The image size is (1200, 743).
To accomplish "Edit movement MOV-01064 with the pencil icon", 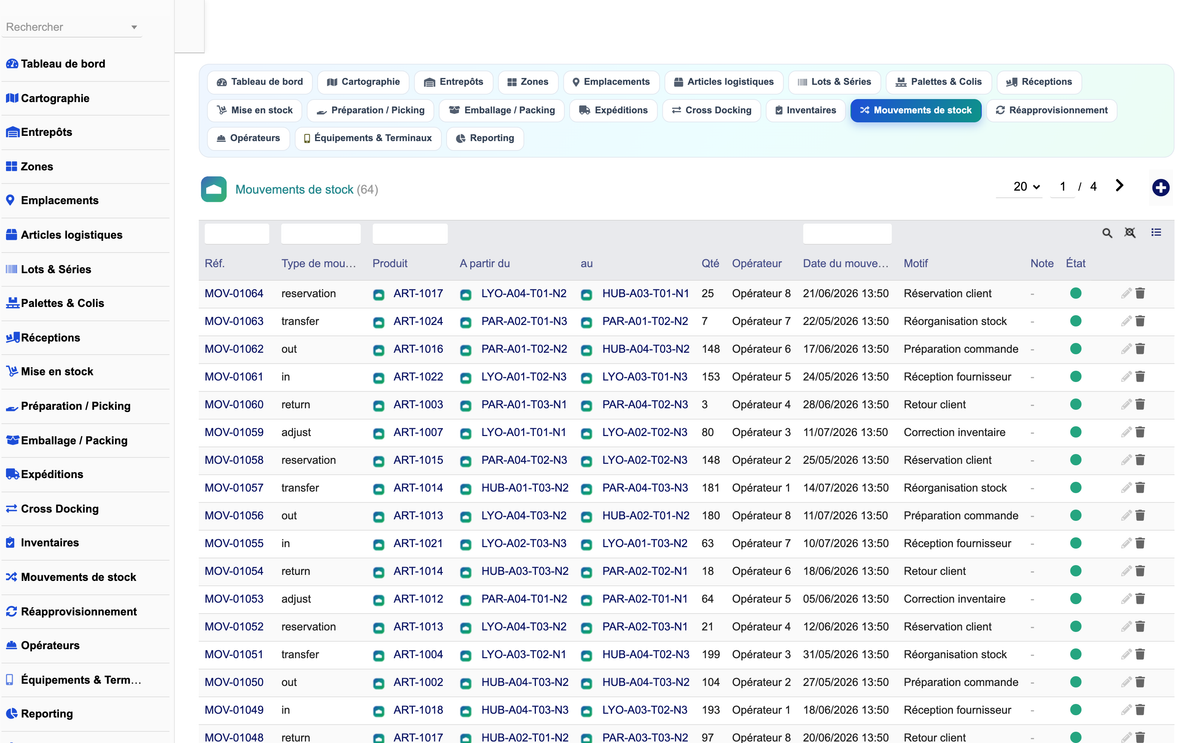I will pyautogui.click(x=1126, y=294).
